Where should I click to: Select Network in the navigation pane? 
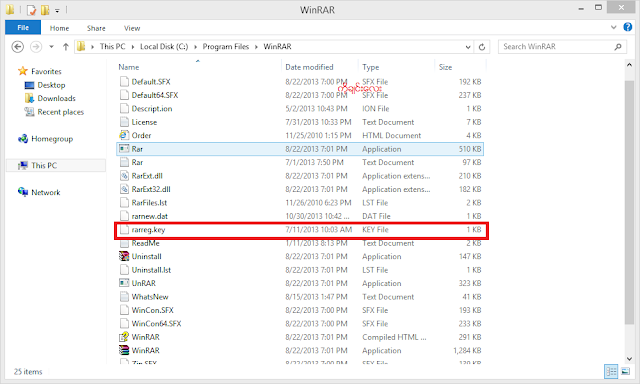[x=45, y=192]
